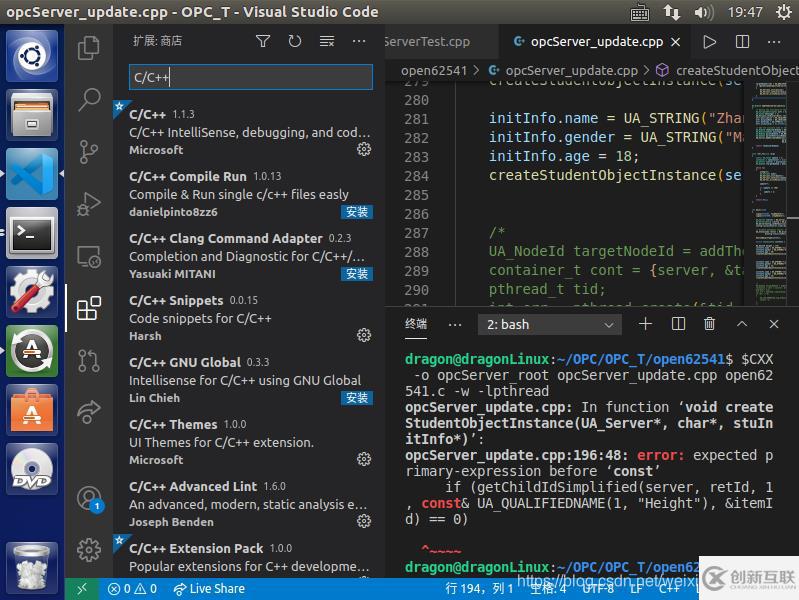This screenshot has width=799, height=600.
Task: Select the bash terminal dropdown
Action: click(x=551, y=325)
